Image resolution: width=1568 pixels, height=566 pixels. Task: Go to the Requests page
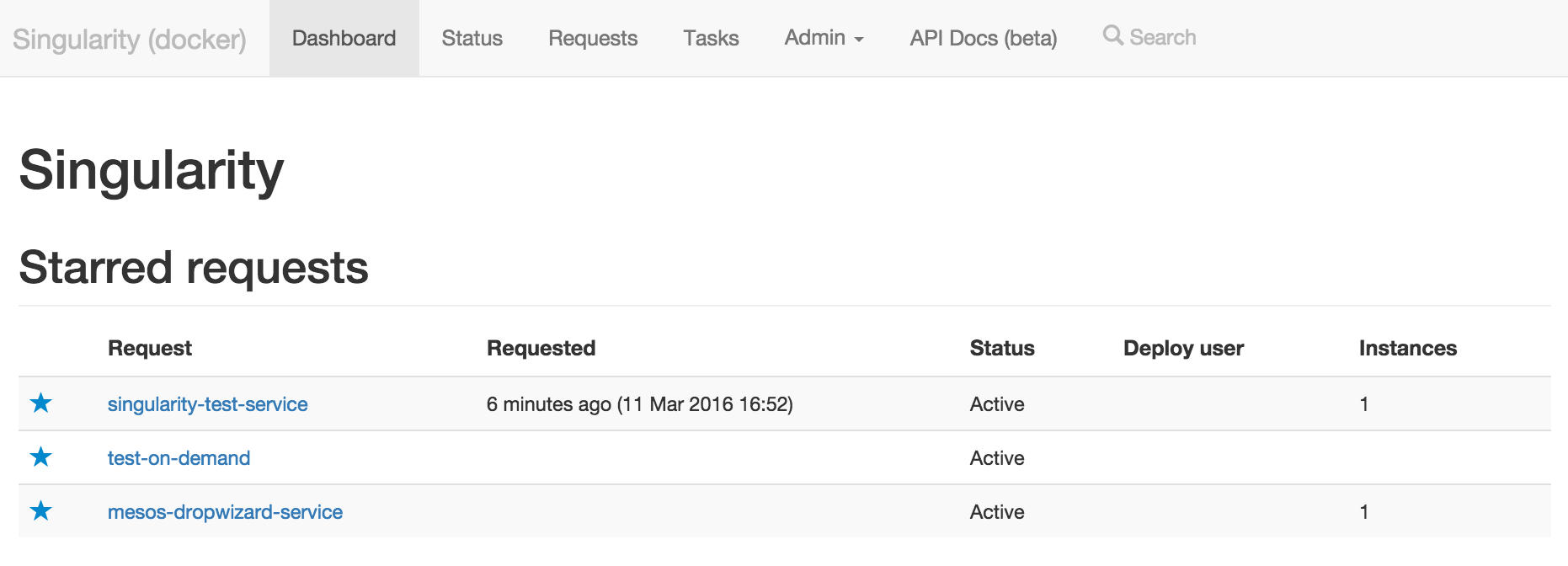coord(593,38)
